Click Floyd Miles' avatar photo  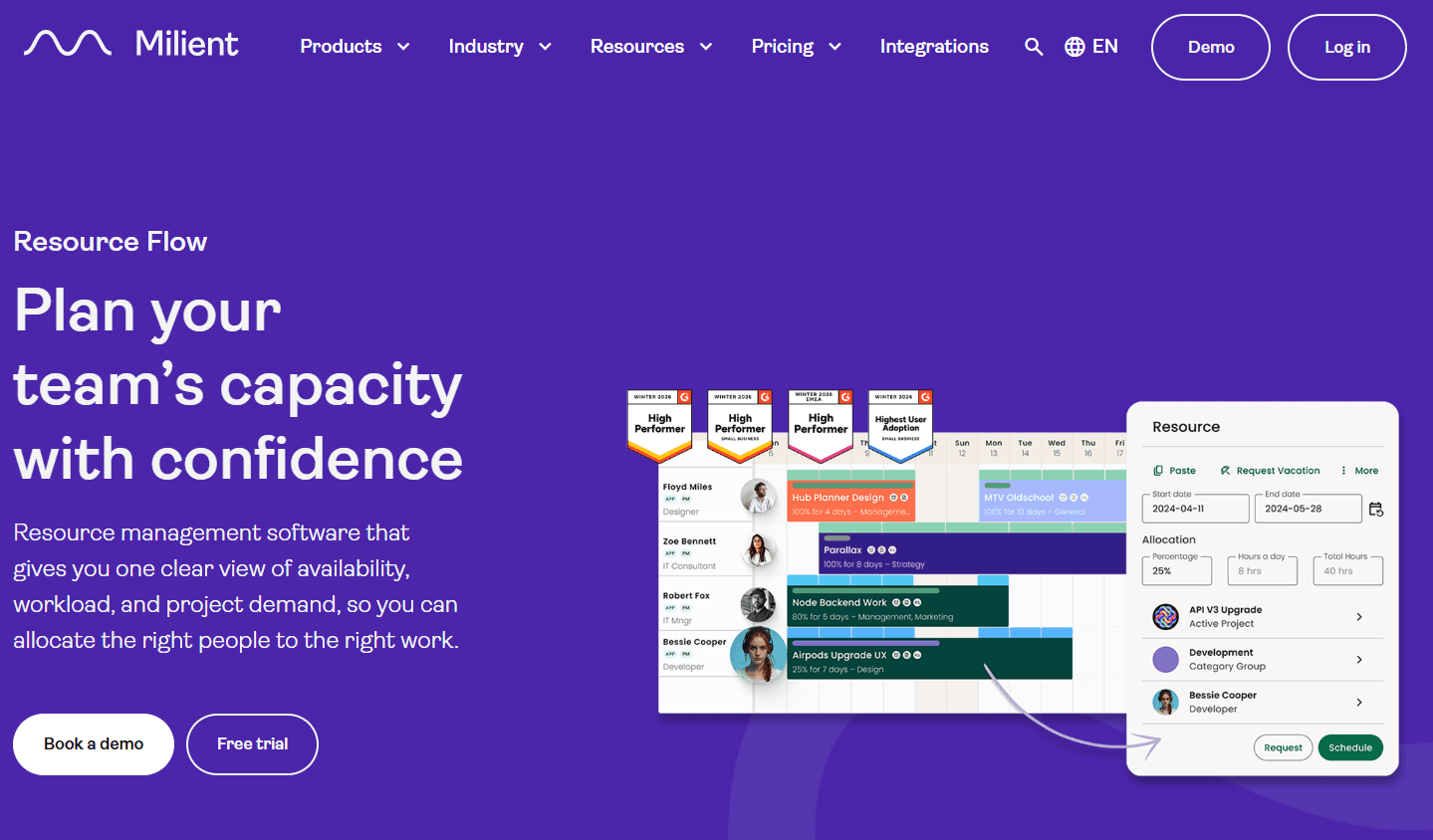(759, 497)
